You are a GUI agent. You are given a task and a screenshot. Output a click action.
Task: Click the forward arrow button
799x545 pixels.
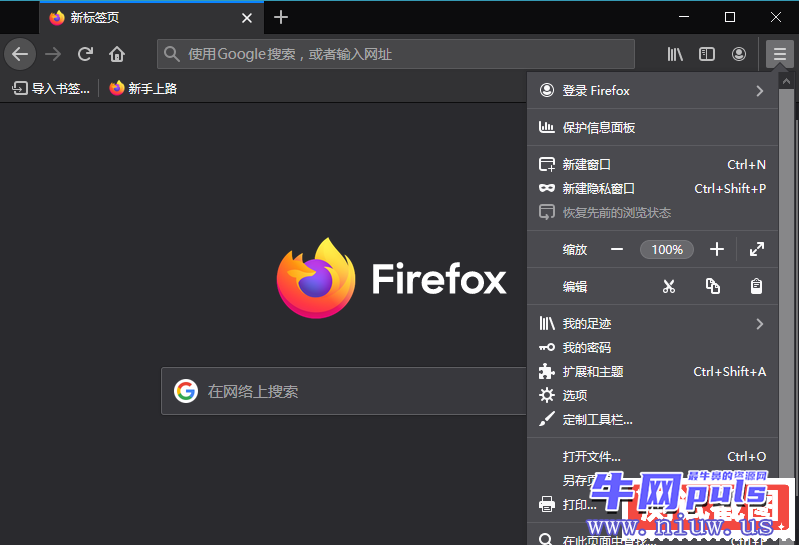click(x=53, y=54)
